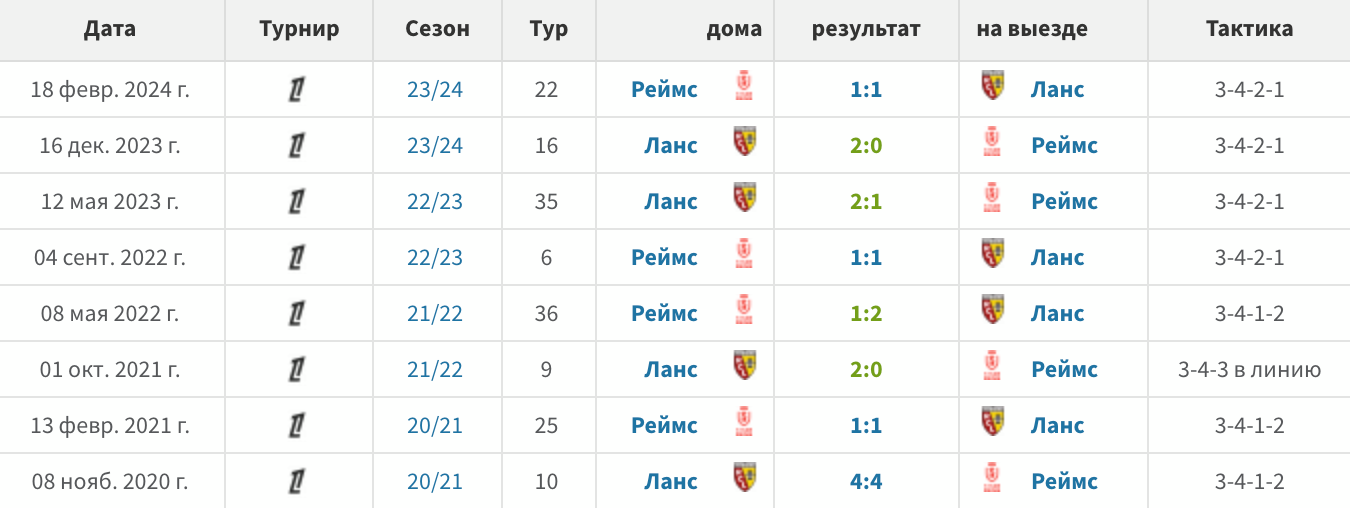1350x508 pixels.
Task: Click Ligue 1 icon in 08 нояб. 2020 row
Action: click(x=296, y=482)
